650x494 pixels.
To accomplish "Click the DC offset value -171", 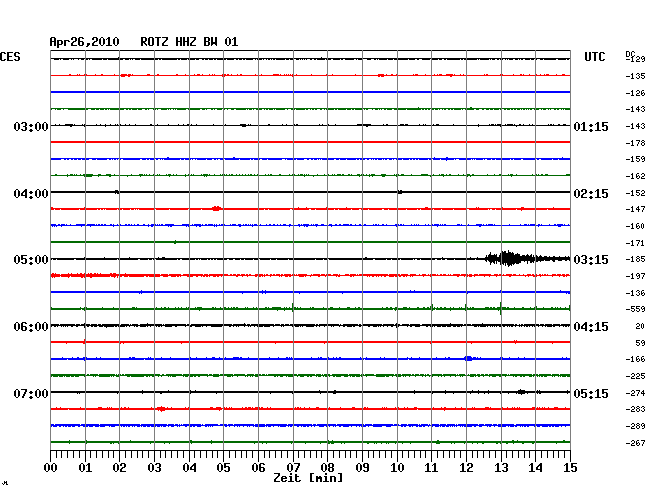I will point(635,243).
